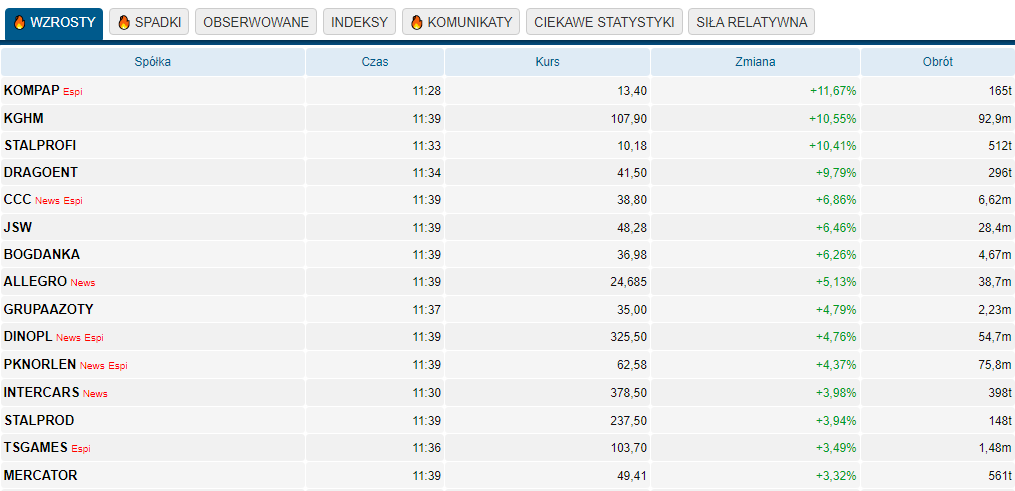Open the CIEKAWE STATYSTYKI tab

[x=604, y=22]
